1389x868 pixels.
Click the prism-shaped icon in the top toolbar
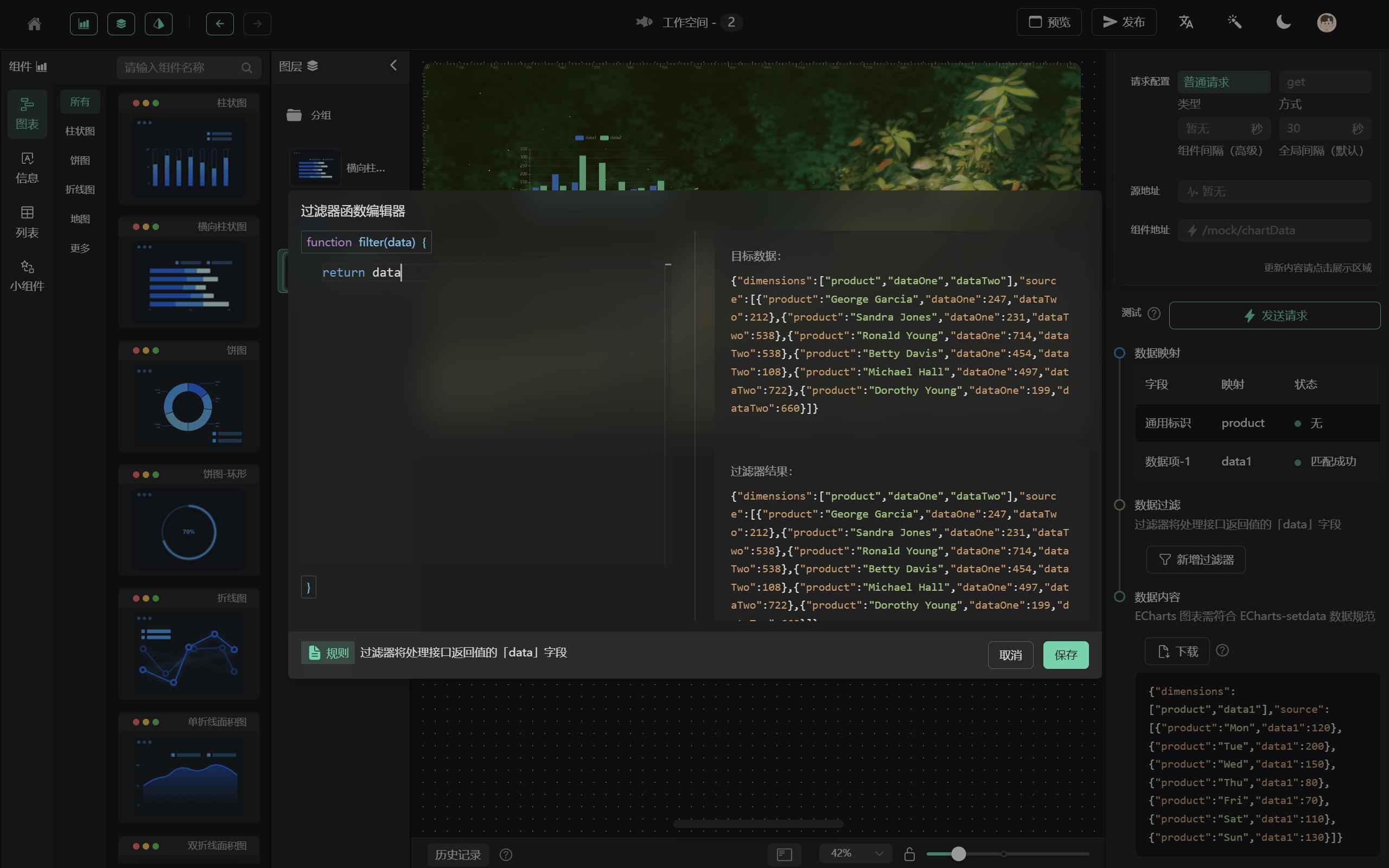tap(158, 23)
